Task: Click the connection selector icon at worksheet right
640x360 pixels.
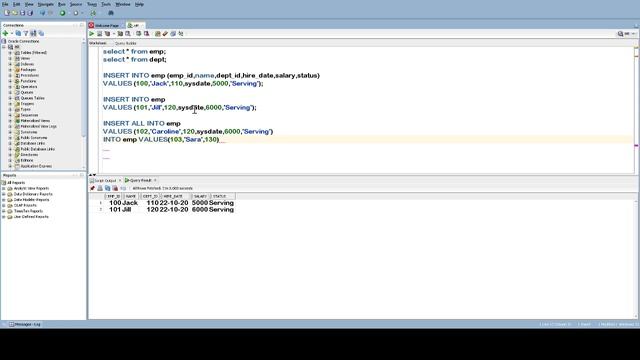Action: (620, 34)
